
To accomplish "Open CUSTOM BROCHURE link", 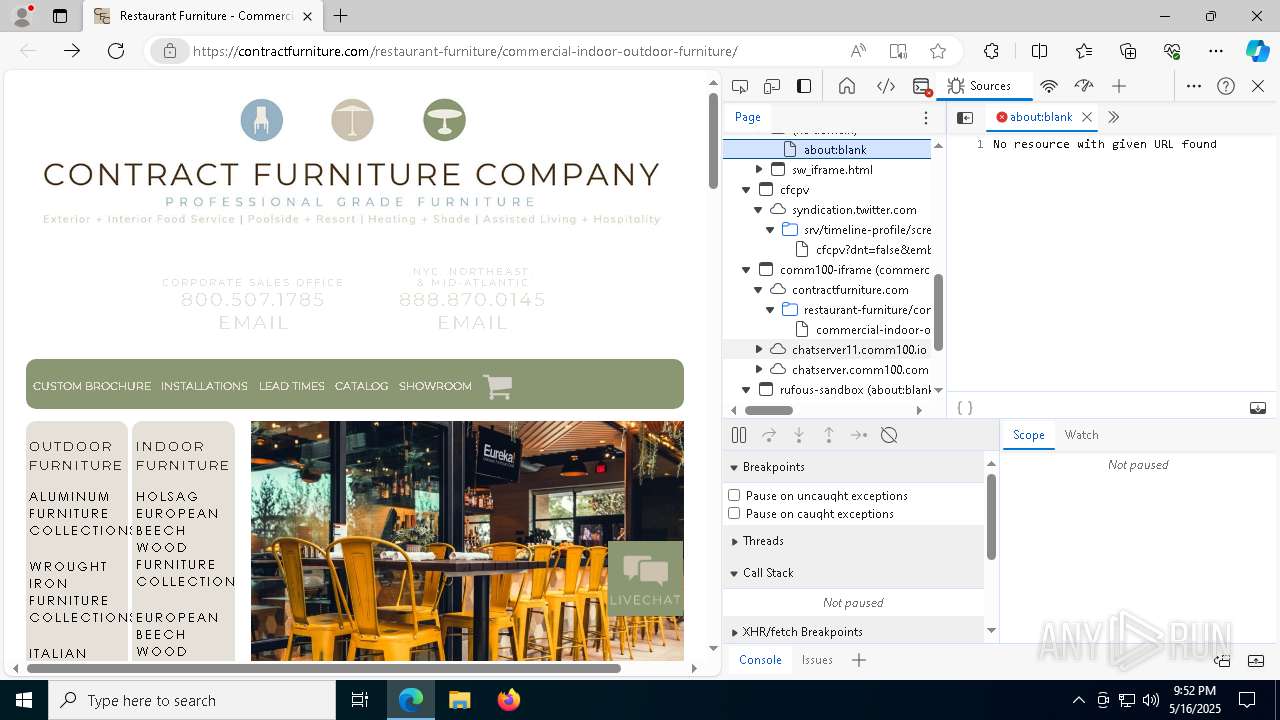I will click(x=92, y=386).
